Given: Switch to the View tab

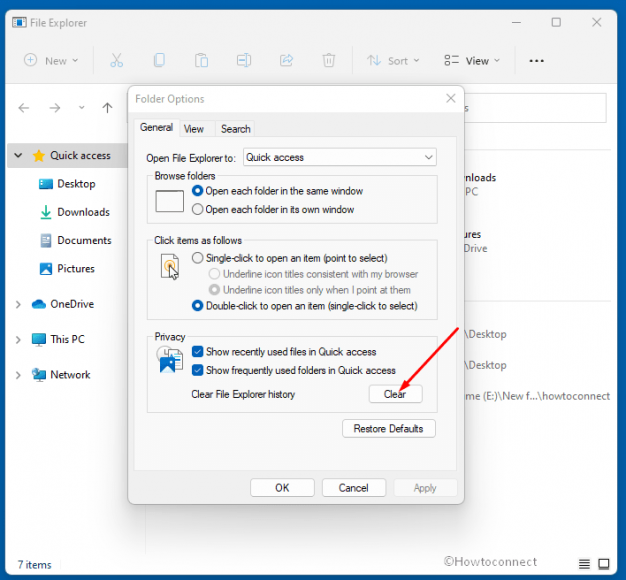Looking at the screenshot, I should [194, 129].
